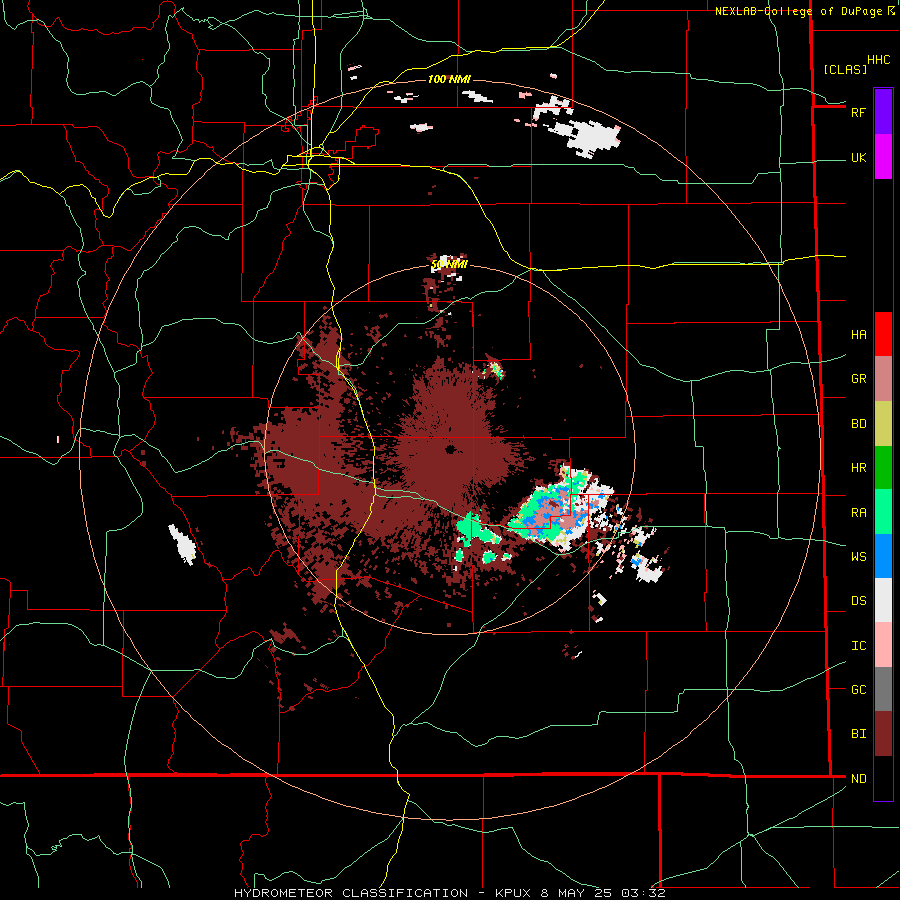Select the GR legend label
The height and width of the screenshot is (900, 900).
click(858, 379)
